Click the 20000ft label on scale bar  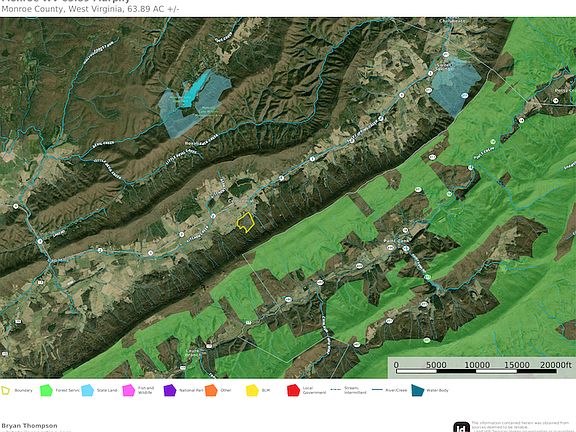[556, 365]
